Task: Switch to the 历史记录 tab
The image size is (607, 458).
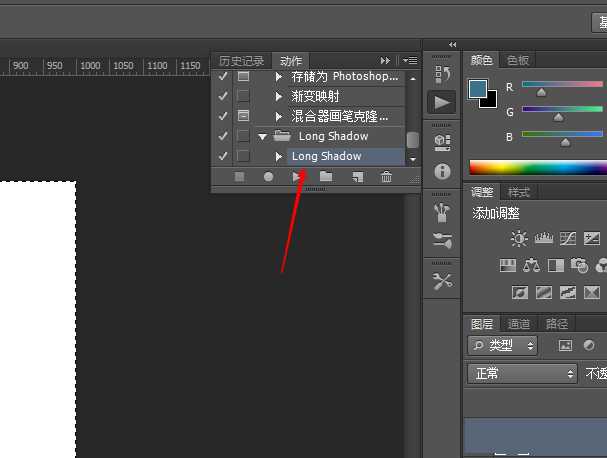Action: pos(241,61)
